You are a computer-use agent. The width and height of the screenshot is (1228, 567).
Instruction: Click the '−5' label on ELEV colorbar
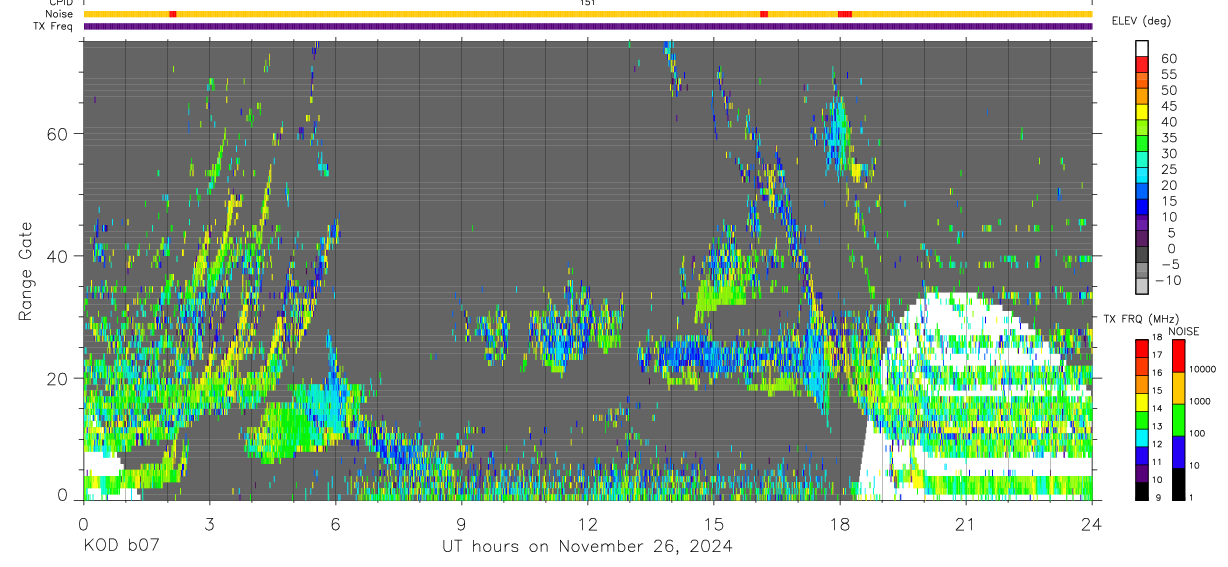1170,264
